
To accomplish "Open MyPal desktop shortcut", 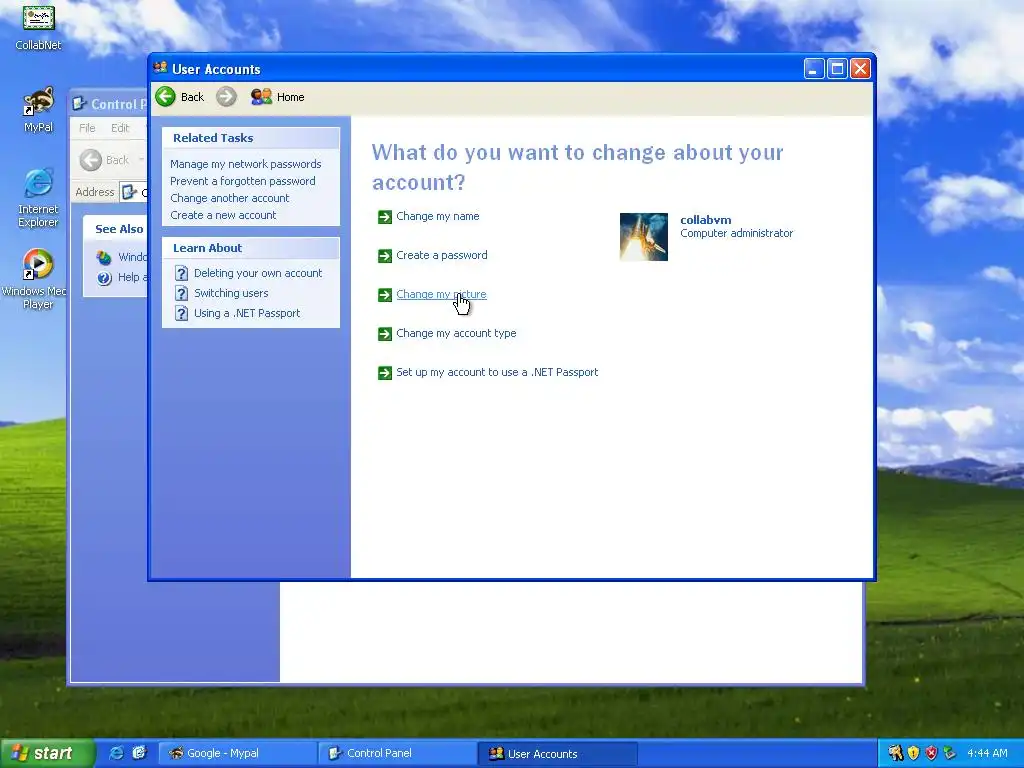I will 39,102.
